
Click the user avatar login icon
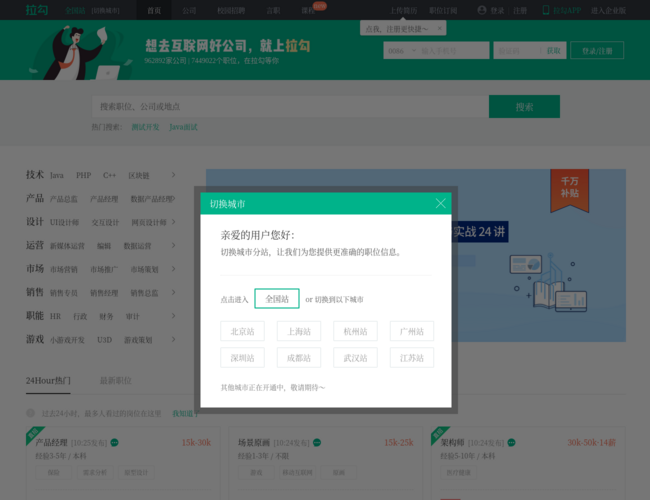tap(482, 10)
